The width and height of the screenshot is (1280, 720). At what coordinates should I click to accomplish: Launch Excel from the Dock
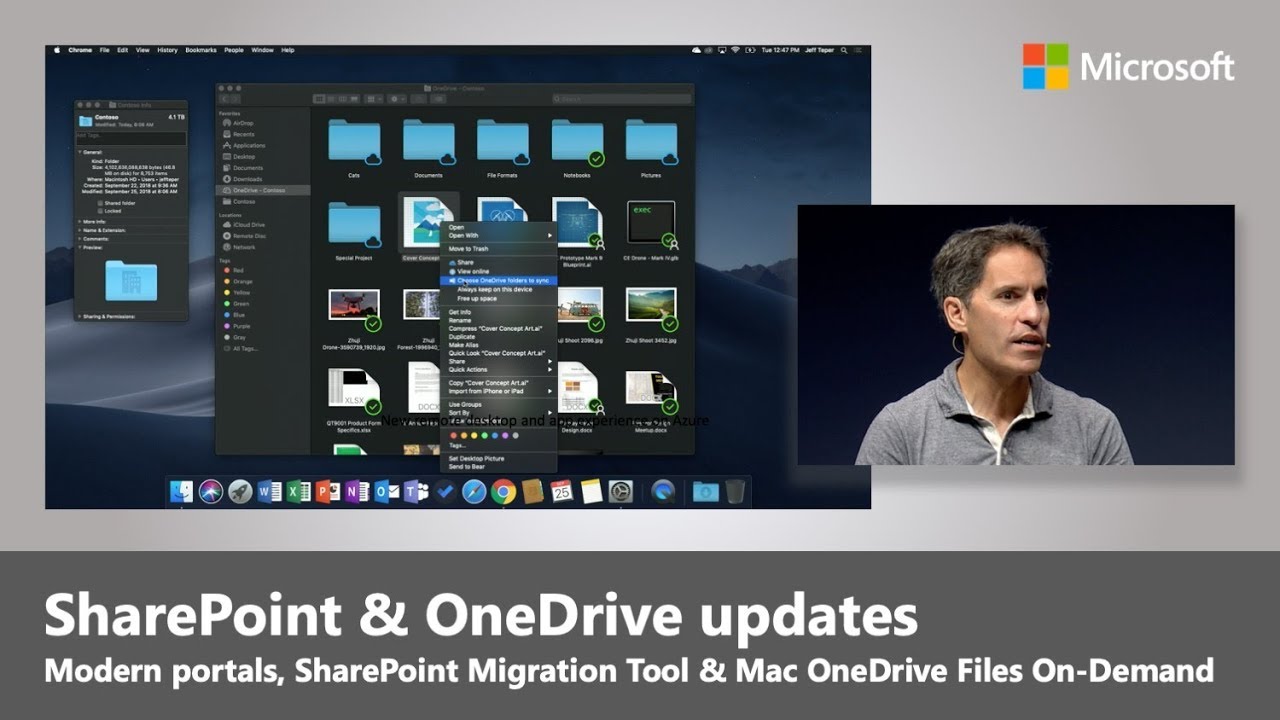pos(298,491)
